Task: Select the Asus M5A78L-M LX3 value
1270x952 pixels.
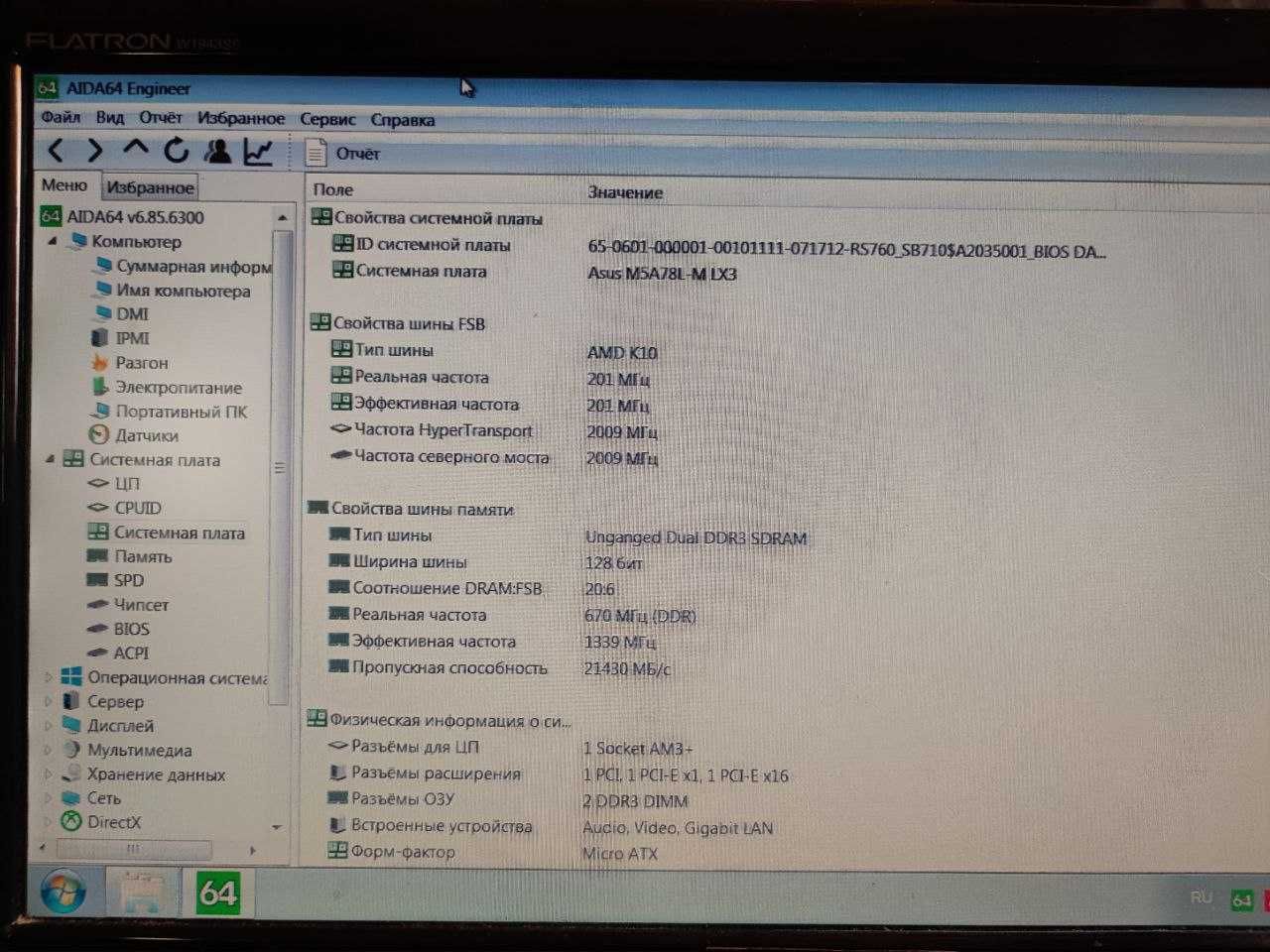Action: (x=662, y=274)
